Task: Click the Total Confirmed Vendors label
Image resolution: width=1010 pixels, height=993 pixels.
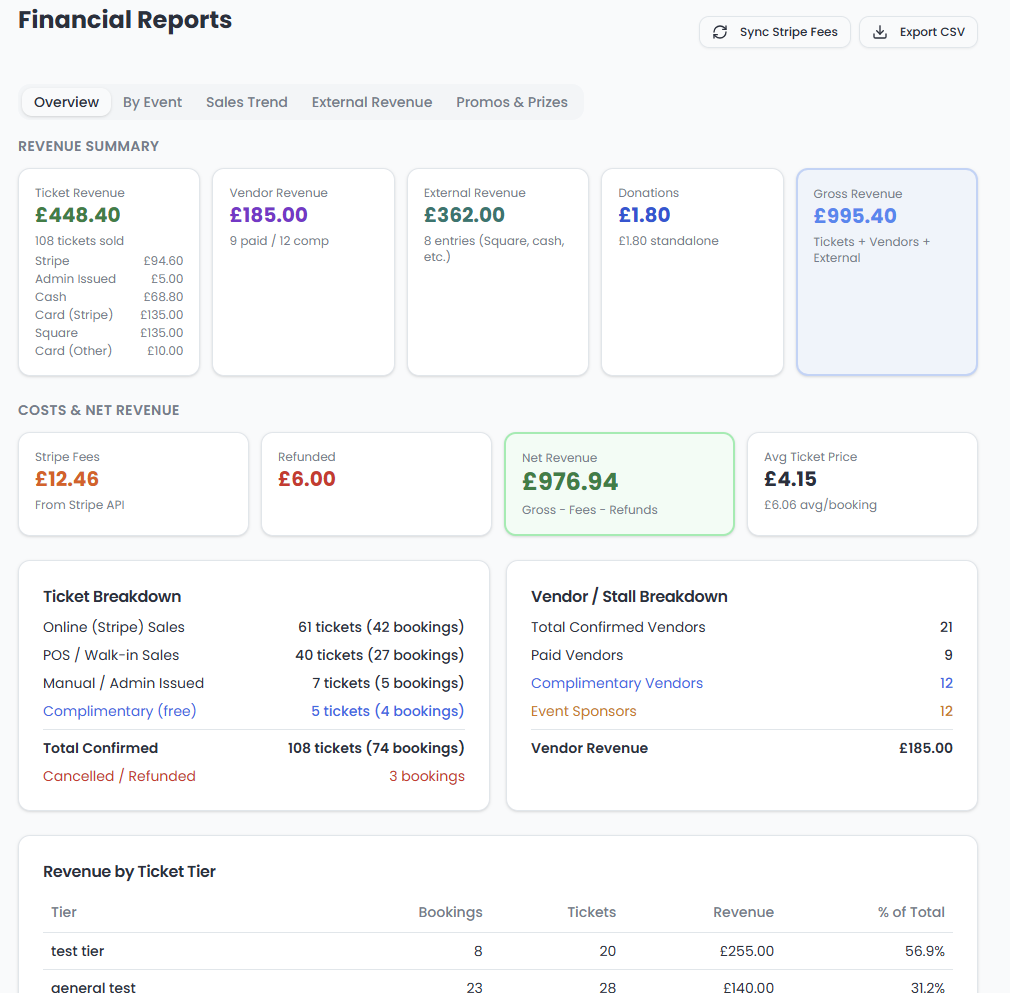Action: tap(618, 627)
